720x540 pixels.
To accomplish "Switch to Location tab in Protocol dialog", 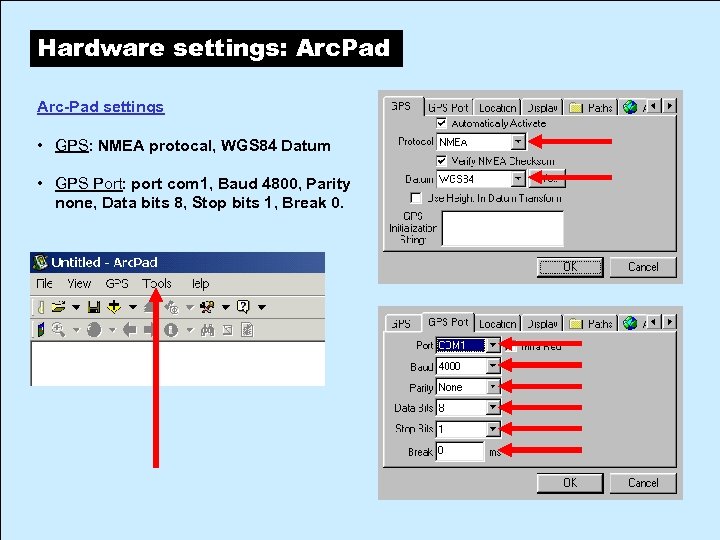I will 497,108.
